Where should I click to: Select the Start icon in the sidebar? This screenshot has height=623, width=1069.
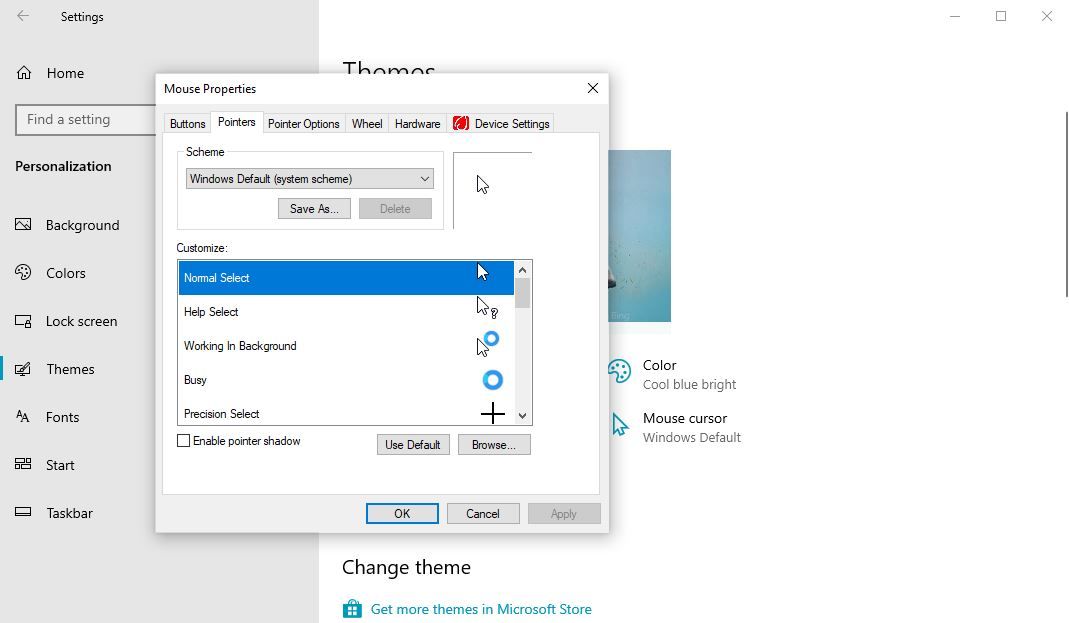tap(23, 465)
